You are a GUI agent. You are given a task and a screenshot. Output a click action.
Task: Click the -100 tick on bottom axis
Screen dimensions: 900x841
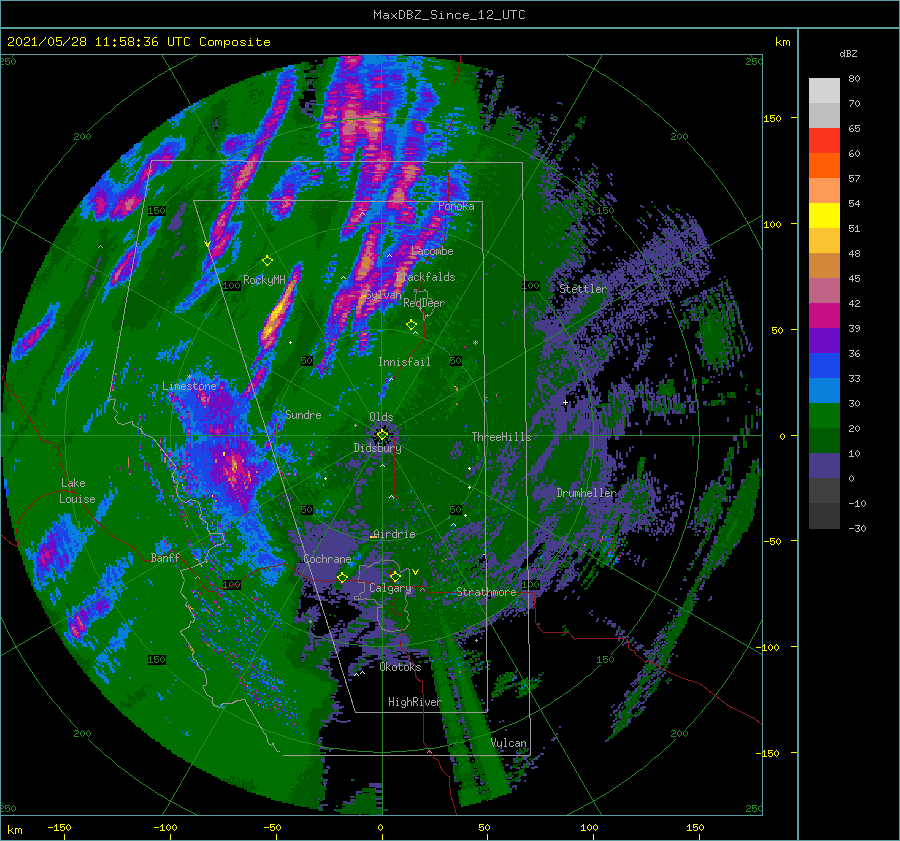click(x=165, y=827)
